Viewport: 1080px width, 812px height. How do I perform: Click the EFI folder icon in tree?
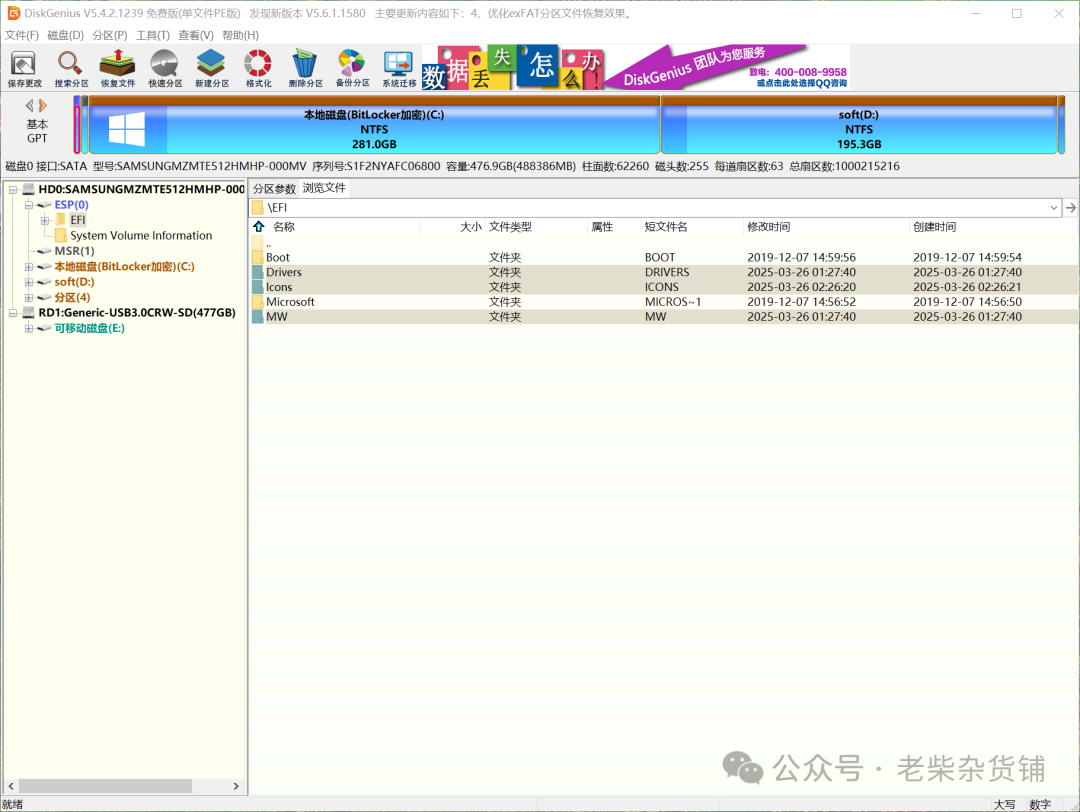(61, 220)
